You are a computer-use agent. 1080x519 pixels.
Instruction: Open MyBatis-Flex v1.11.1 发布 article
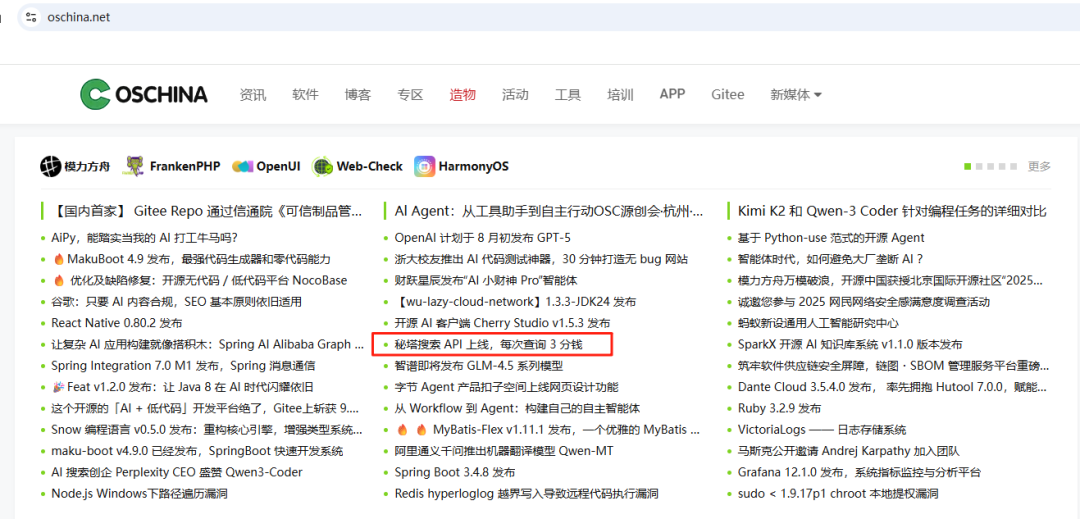tap(548, 430)
